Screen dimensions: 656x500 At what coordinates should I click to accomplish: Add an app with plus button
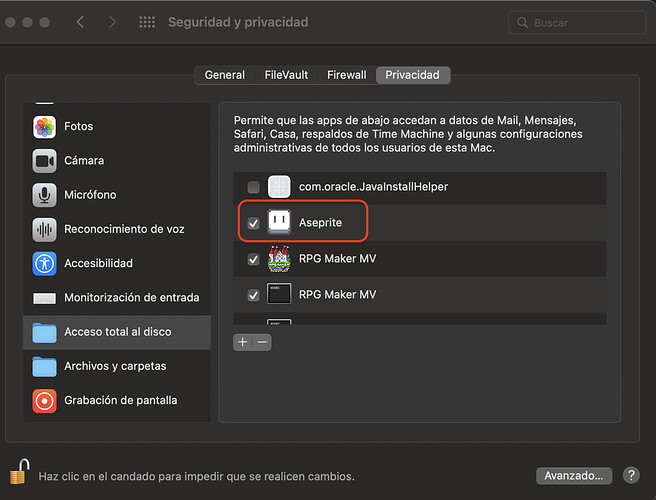pyautogui.click(x=243, y=342)
